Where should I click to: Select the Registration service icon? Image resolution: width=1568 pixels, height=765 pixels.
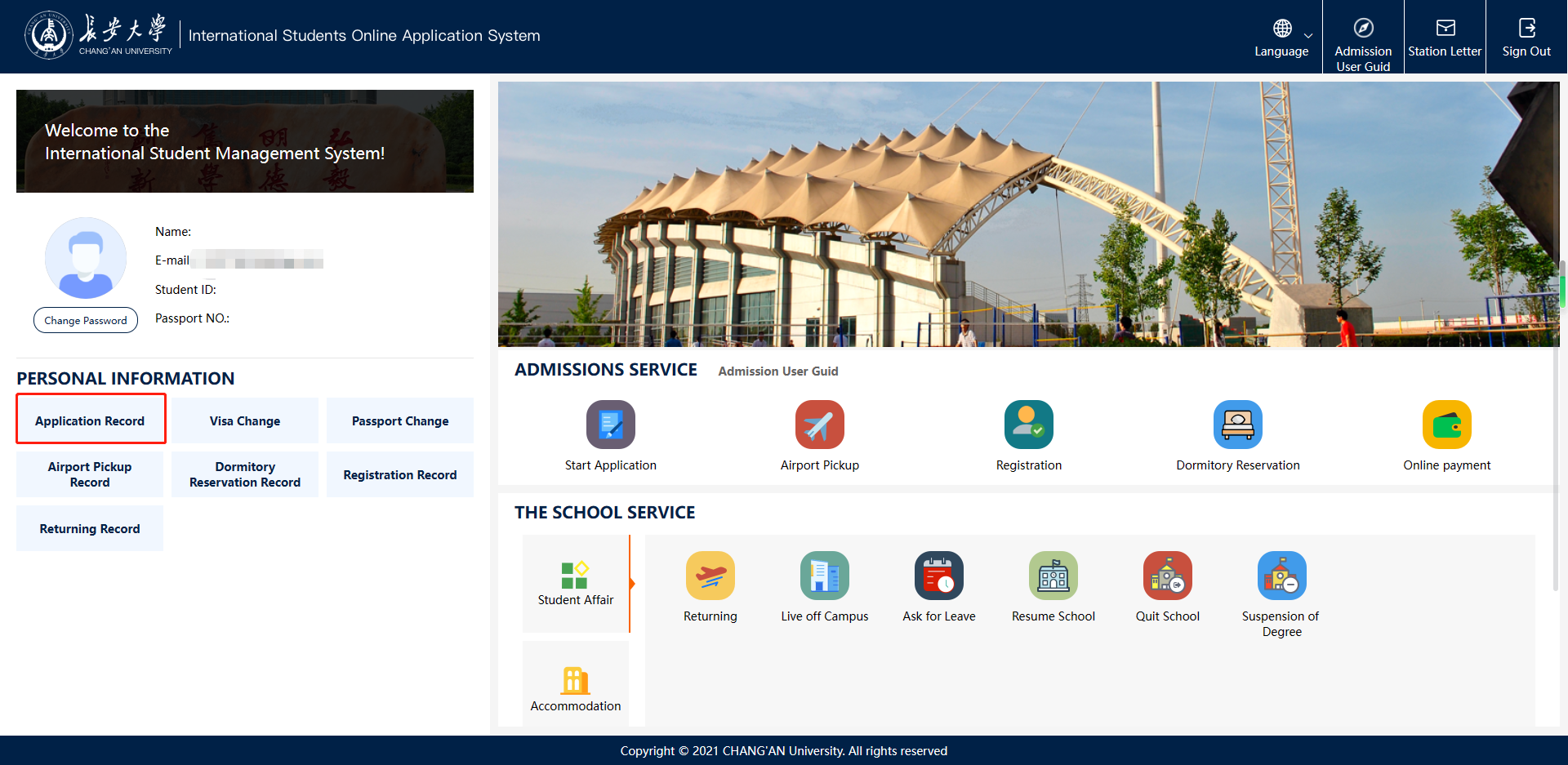pyautogui.click(x=1028, y=425)
